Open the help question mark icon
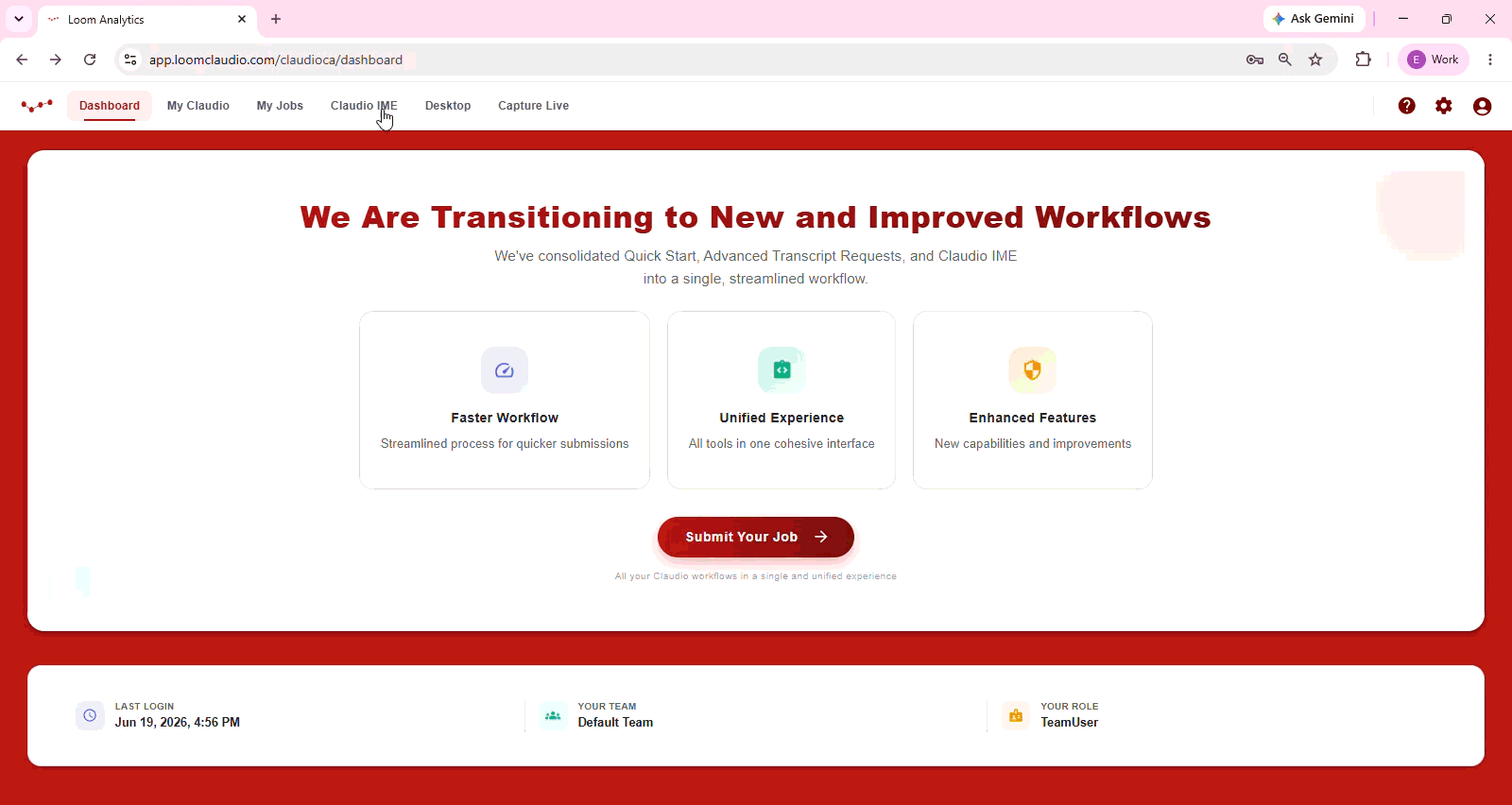The image size is (1512, 805). [x=1407, y=106]
